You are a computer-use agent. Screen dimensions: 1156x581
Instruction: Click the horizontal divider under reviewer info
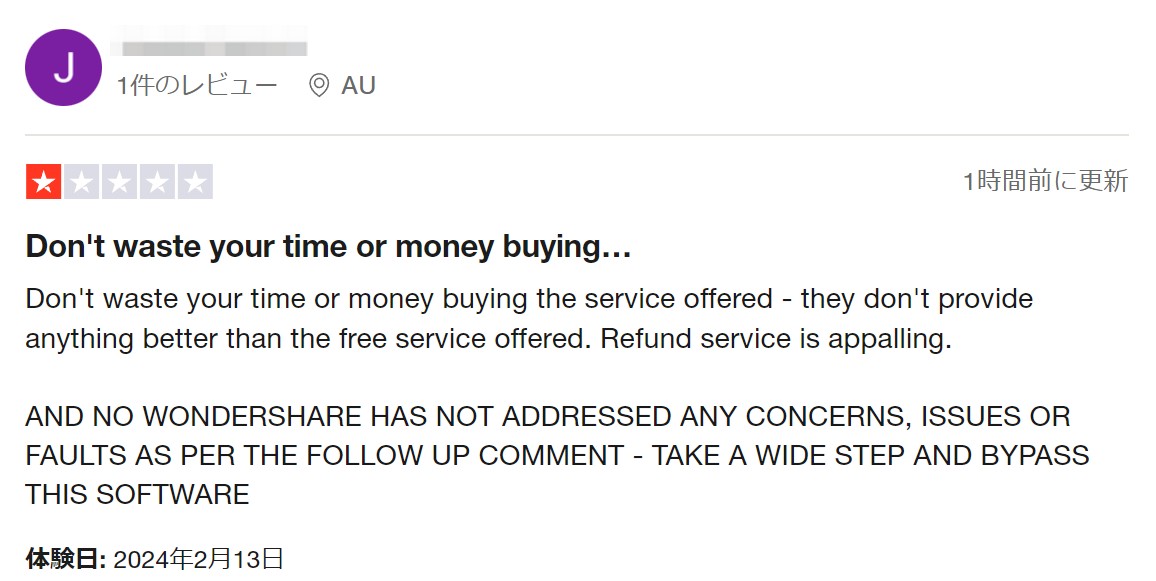pos(577,135)
